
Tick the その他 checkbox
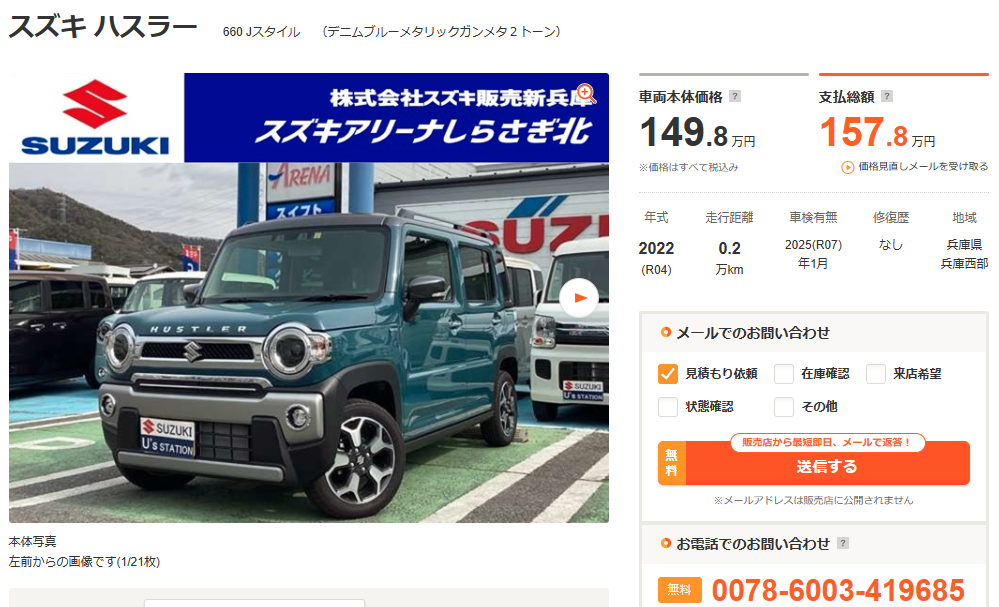784,406
